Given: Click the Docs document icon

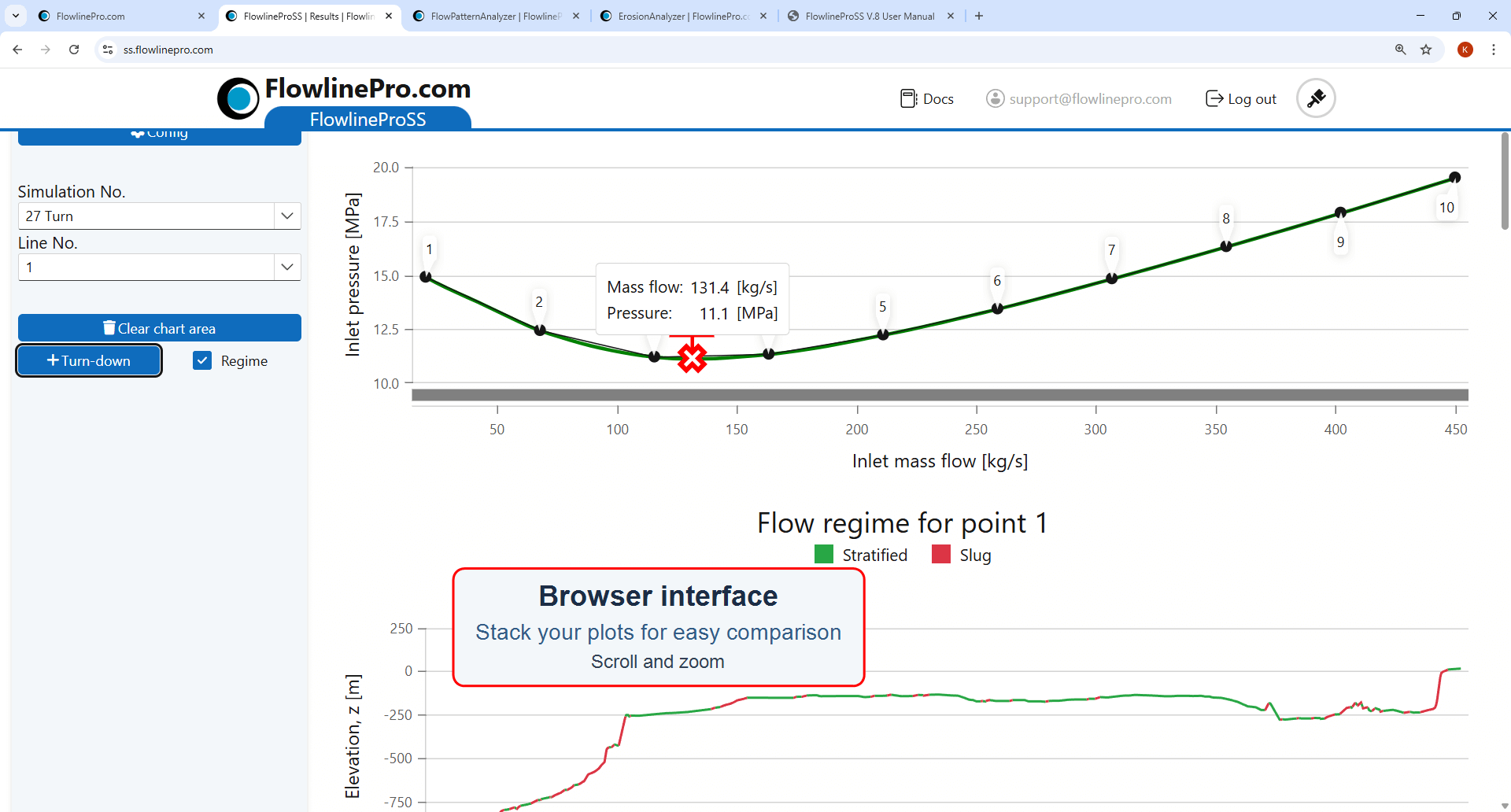Looking at the screenshot, I should pos(909,98).
